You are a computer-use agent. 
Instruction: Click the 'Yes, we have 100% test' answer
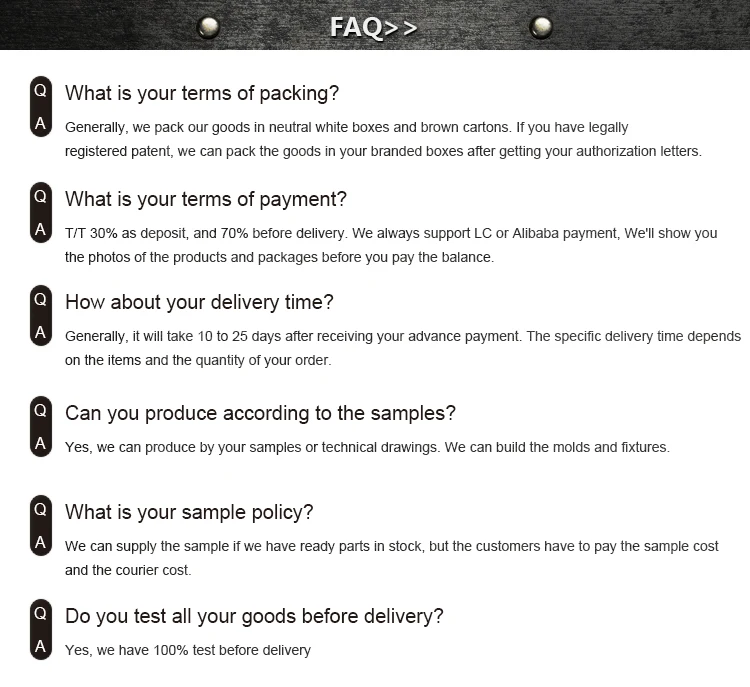point(188,650)
